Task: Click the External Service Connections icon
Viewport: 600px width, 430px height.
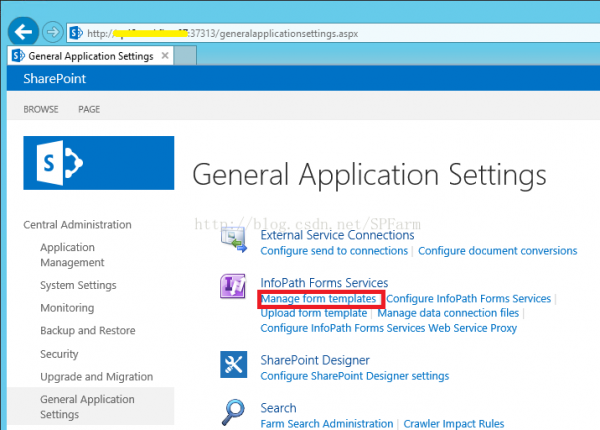Action: (233, 240)
